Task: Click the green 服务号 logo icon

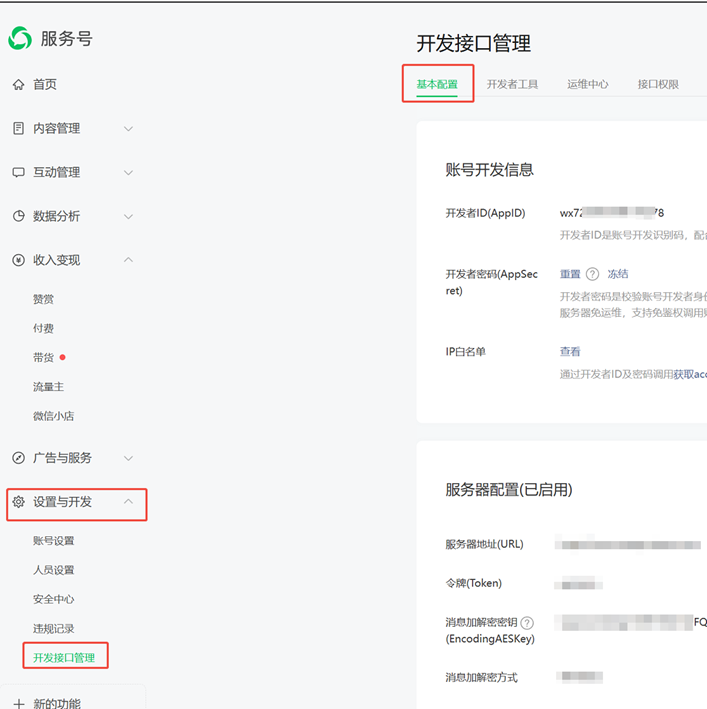Action: pos(20,38)
